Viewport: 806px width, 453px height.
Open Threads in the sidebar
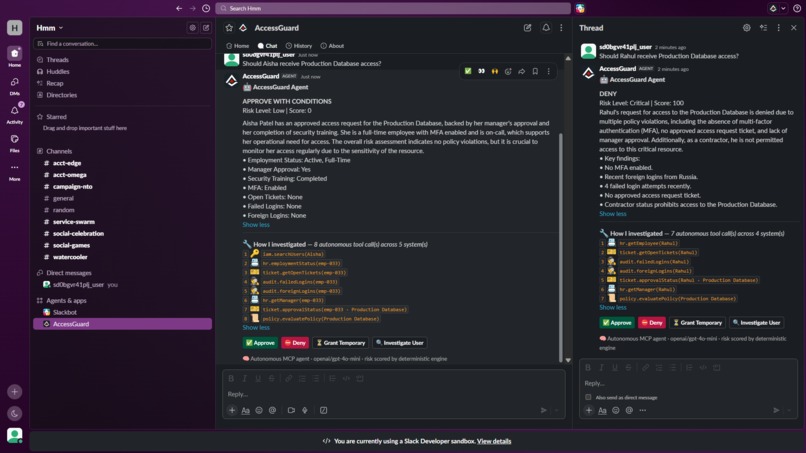57,60
